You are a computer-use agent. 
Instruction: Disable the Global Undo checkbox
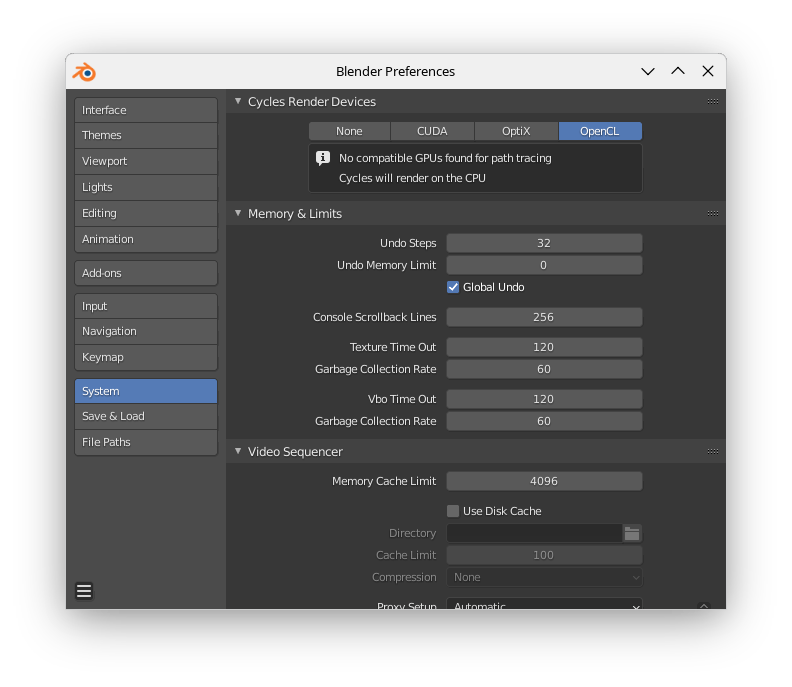pyautogui.click(x=453, y=287)
